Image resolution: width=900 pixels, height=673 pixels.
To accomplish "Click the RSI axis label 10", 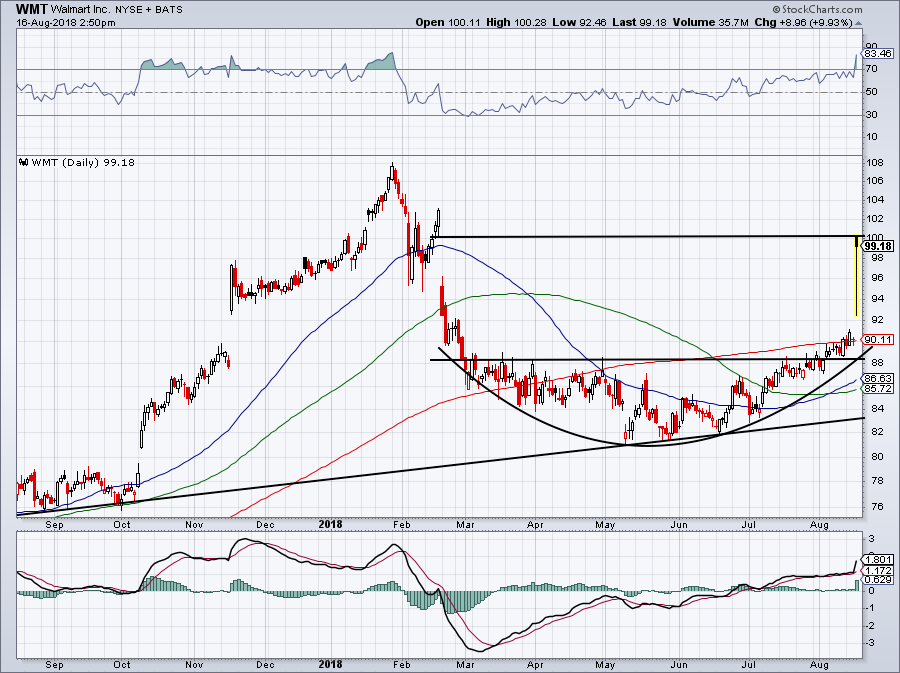I will click(x=871, y=137).
